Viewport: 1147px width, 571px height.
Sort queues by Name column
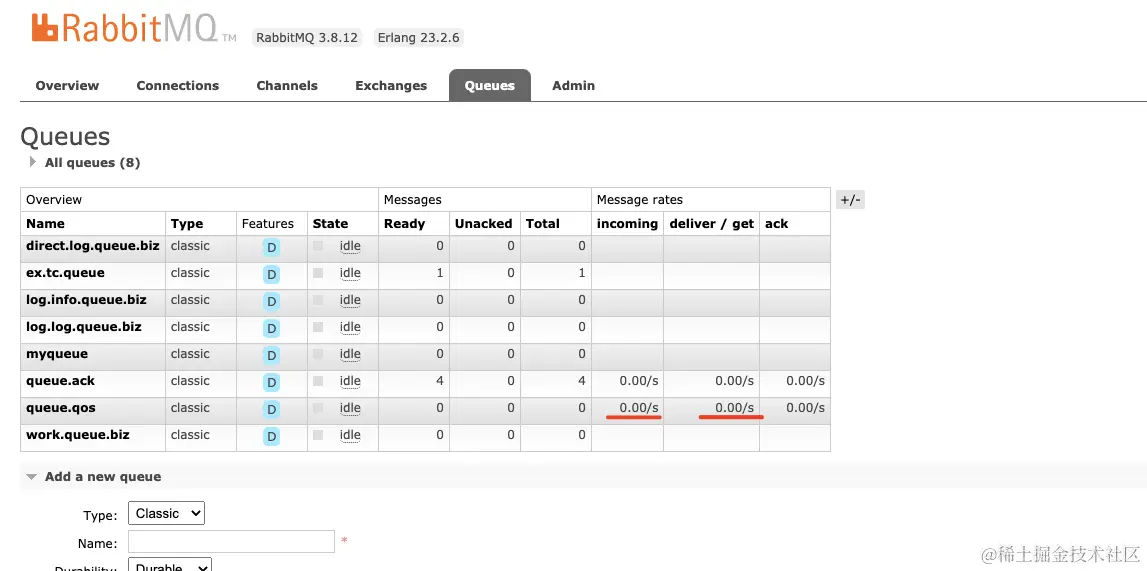coord(45,224)
